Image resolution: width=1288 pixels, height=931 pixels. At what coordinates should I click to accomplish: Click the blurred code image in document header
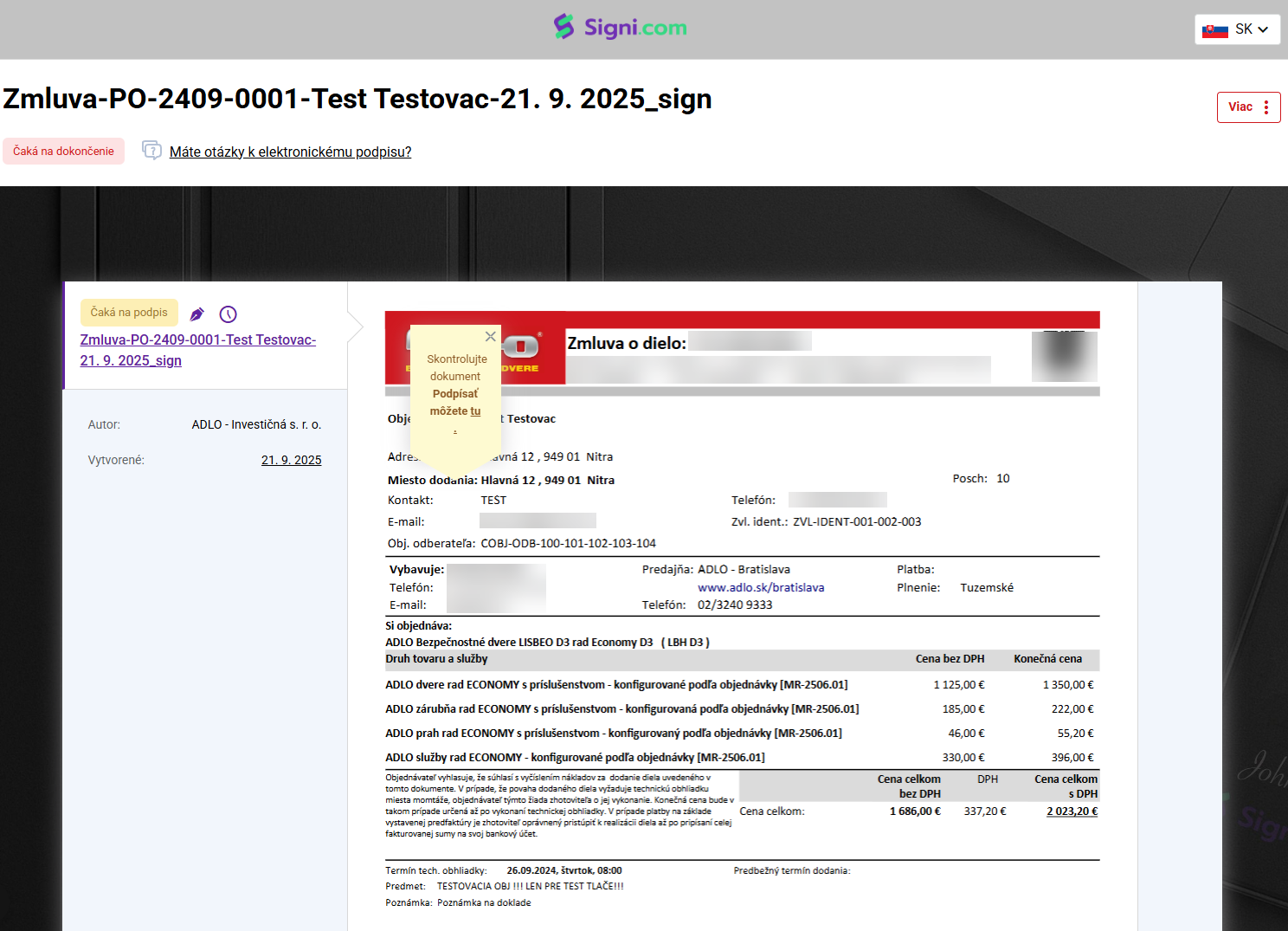1064,356
